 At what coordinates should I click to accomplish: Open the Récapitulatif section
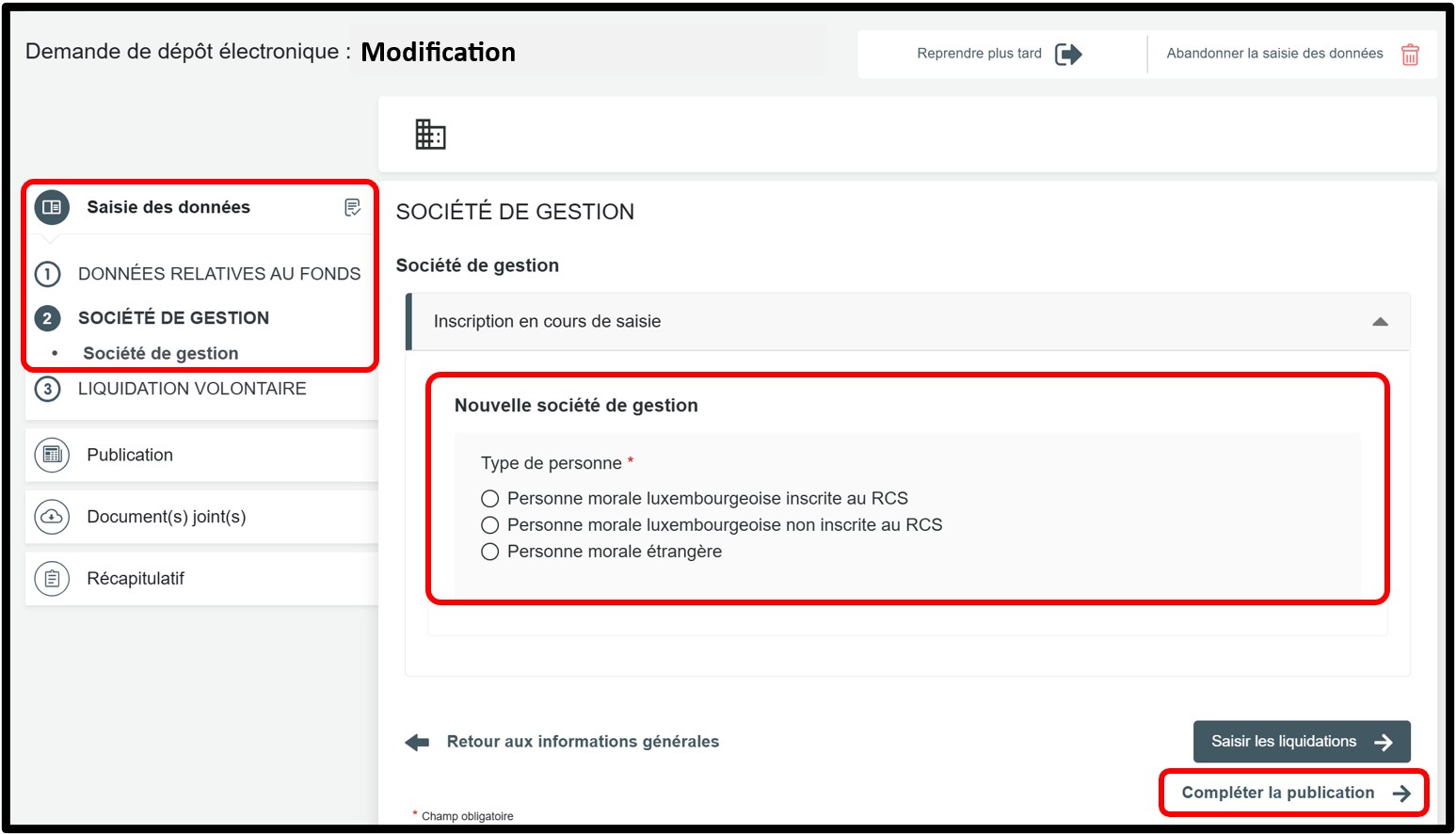(x=136, y=579)
